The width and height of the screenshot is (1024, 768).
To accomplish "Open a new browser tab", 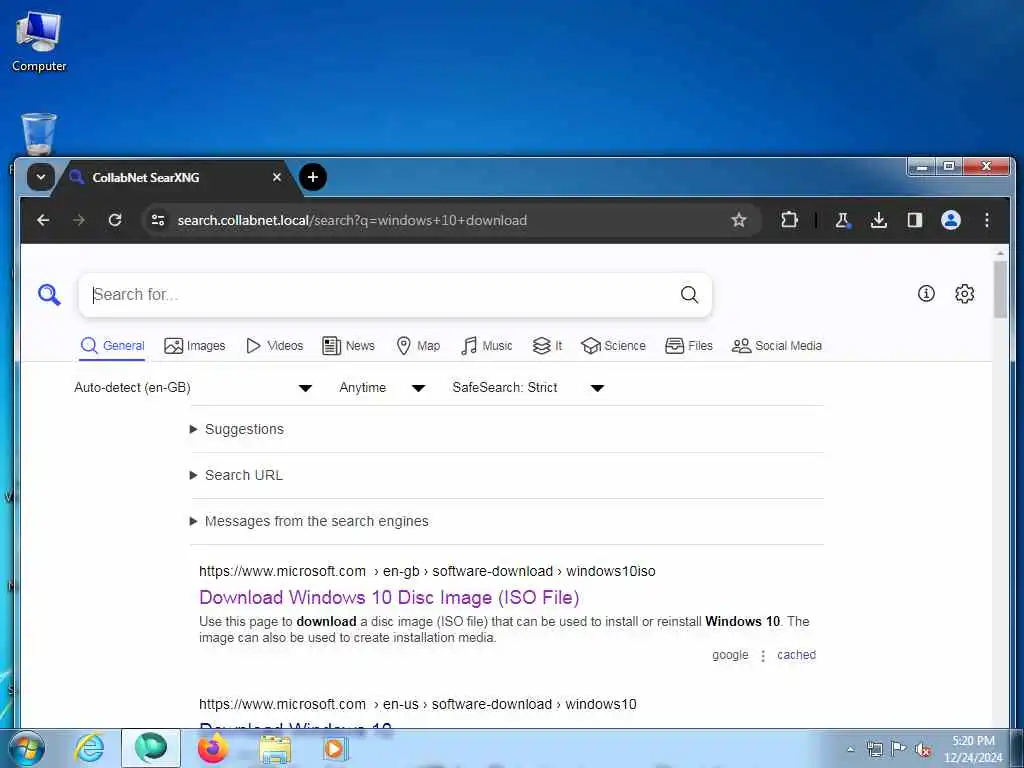I will (x=313, y=177).
